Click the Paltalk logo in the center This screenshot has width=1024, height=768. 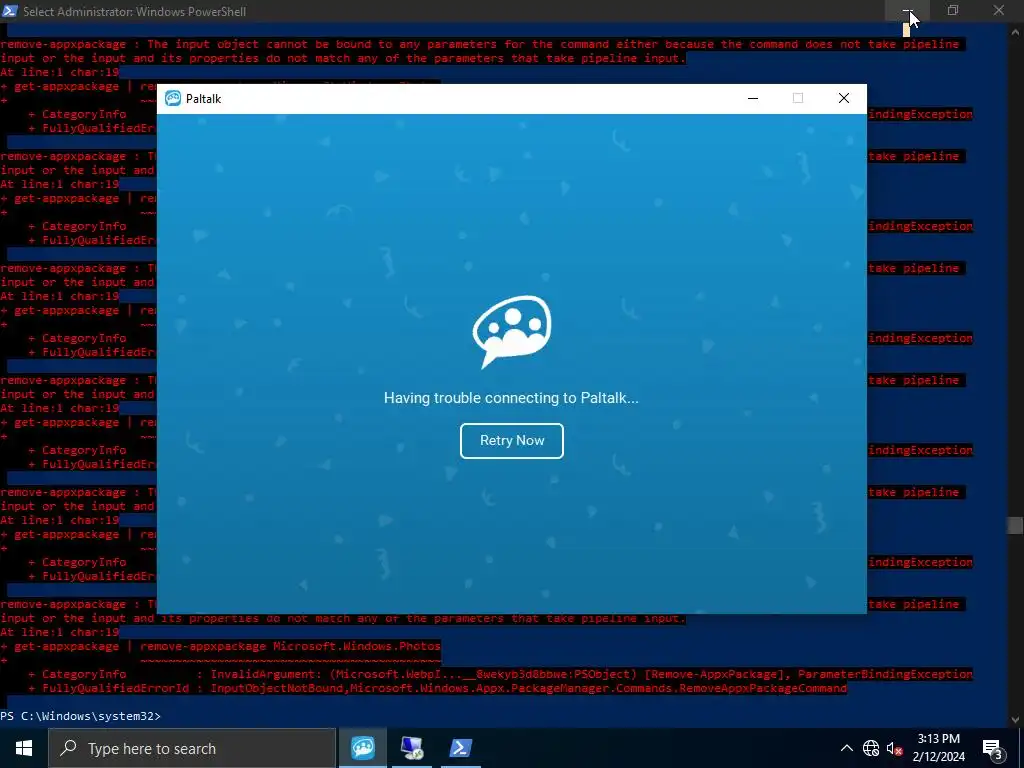pyautogui.click(x=511, y=331)
